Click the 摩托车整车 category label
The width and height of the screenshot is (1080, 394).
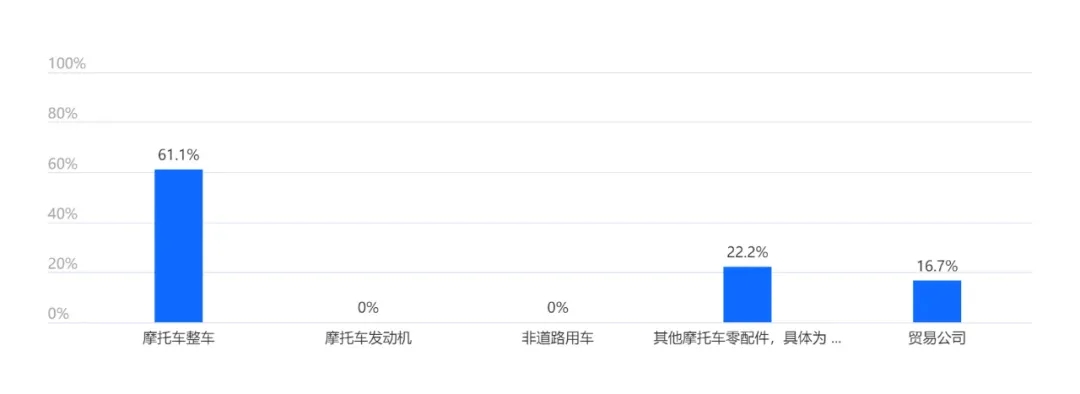[178, 339]
